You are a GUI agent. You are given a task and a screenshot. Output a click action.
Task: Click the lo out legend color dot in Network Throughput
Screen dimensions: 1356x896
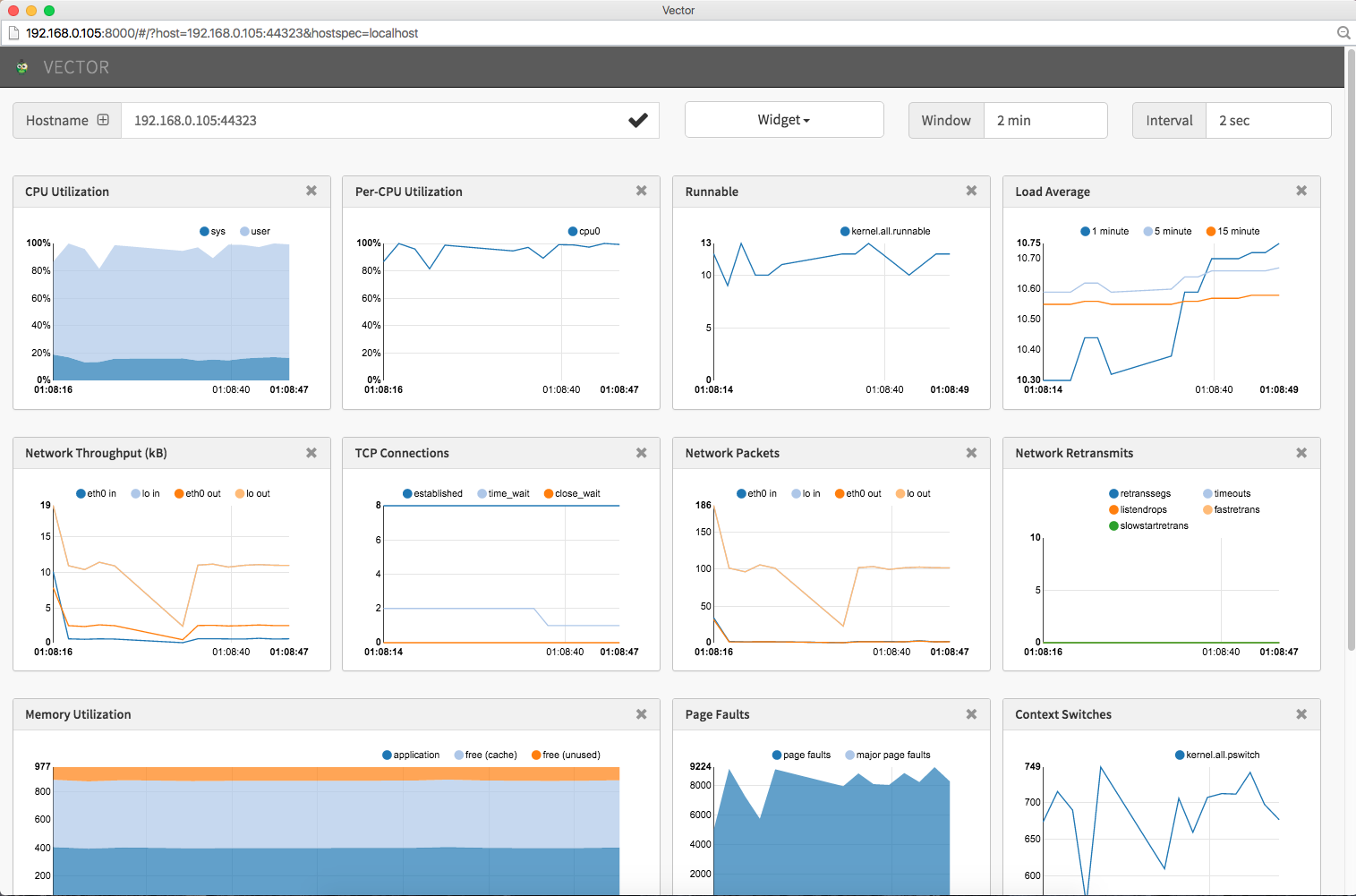tap(240, 493)
